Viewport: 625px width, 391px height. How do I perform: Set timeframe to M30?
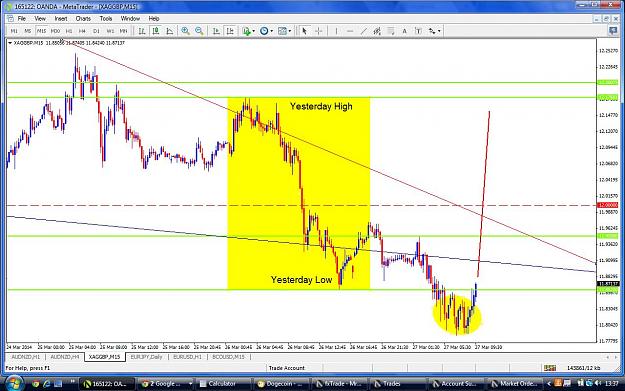55,31
